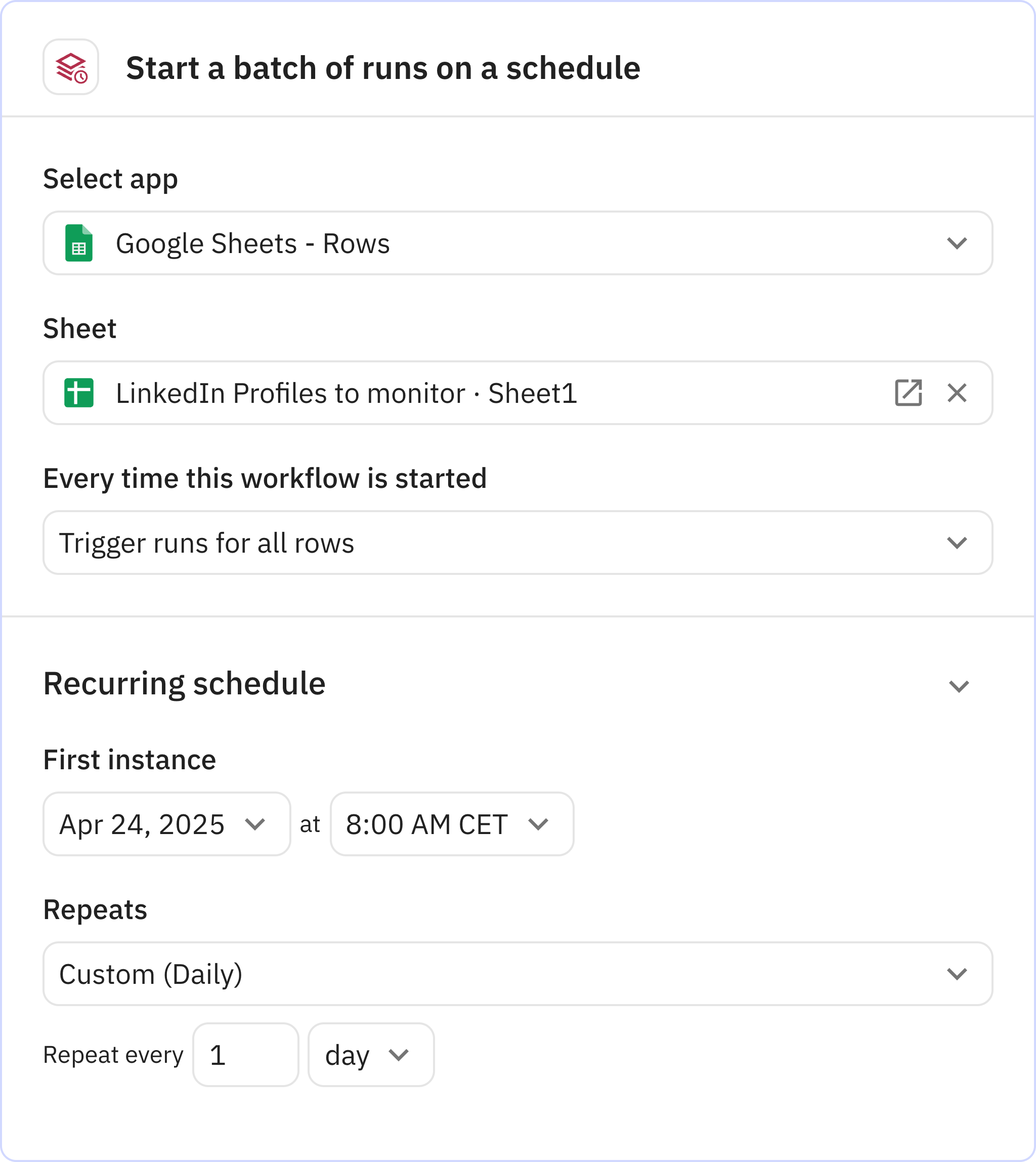
Task: Collapse the Recurring schedule section
Action: pos(959,686)
